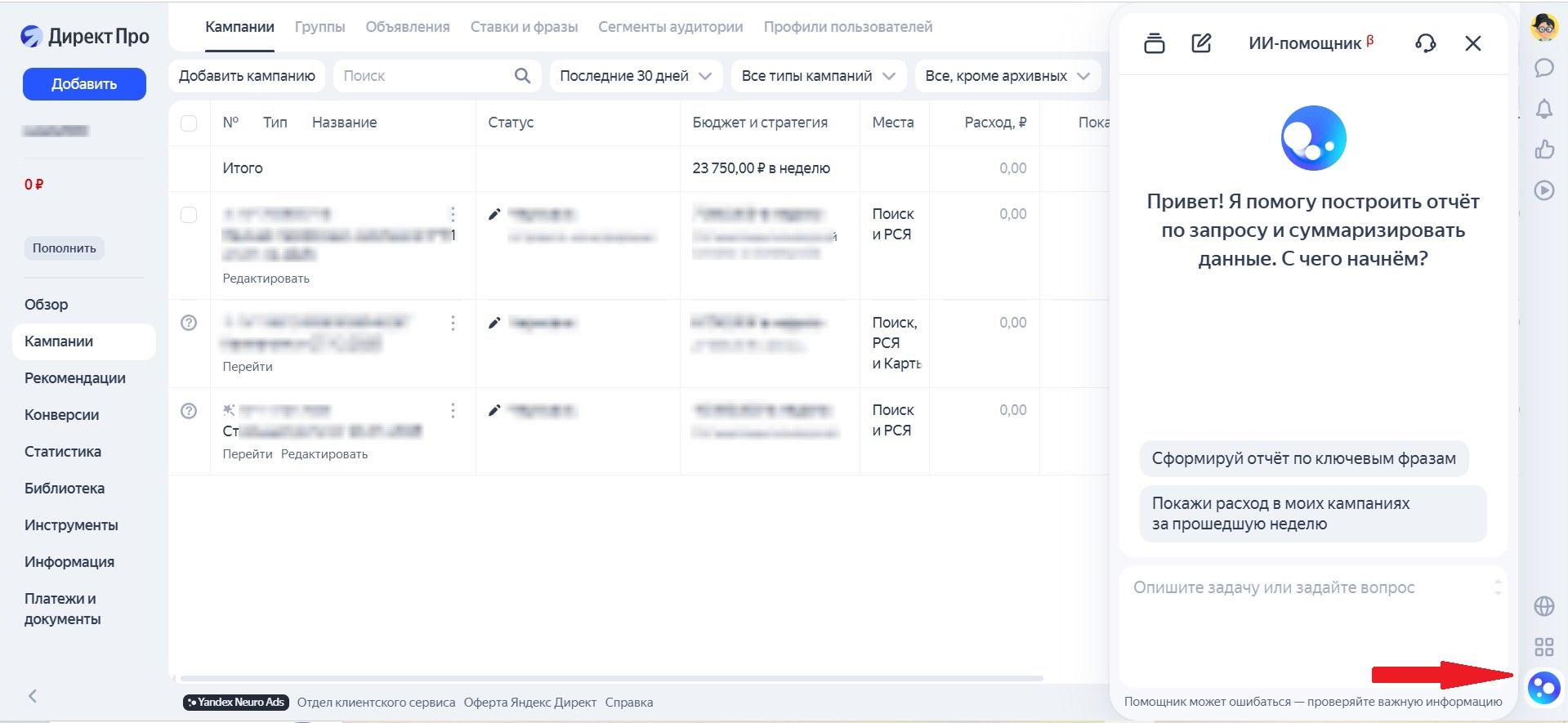
Task: Click the play video icon in right sidebar
Action: click(1543, 190)
